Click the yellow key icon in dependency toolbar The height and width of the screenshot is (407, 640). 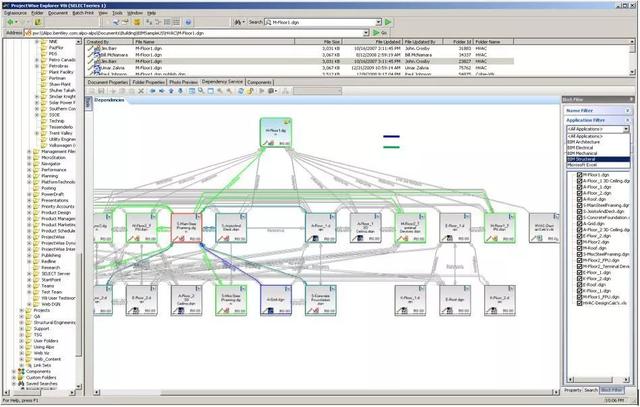[250, 91]
